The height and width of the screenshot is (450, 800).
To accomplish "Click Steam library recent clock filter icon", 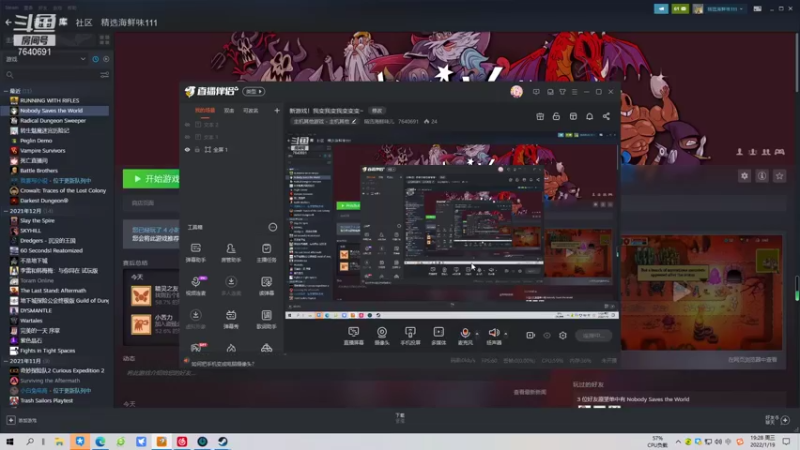I will click(x=95, y=59).
